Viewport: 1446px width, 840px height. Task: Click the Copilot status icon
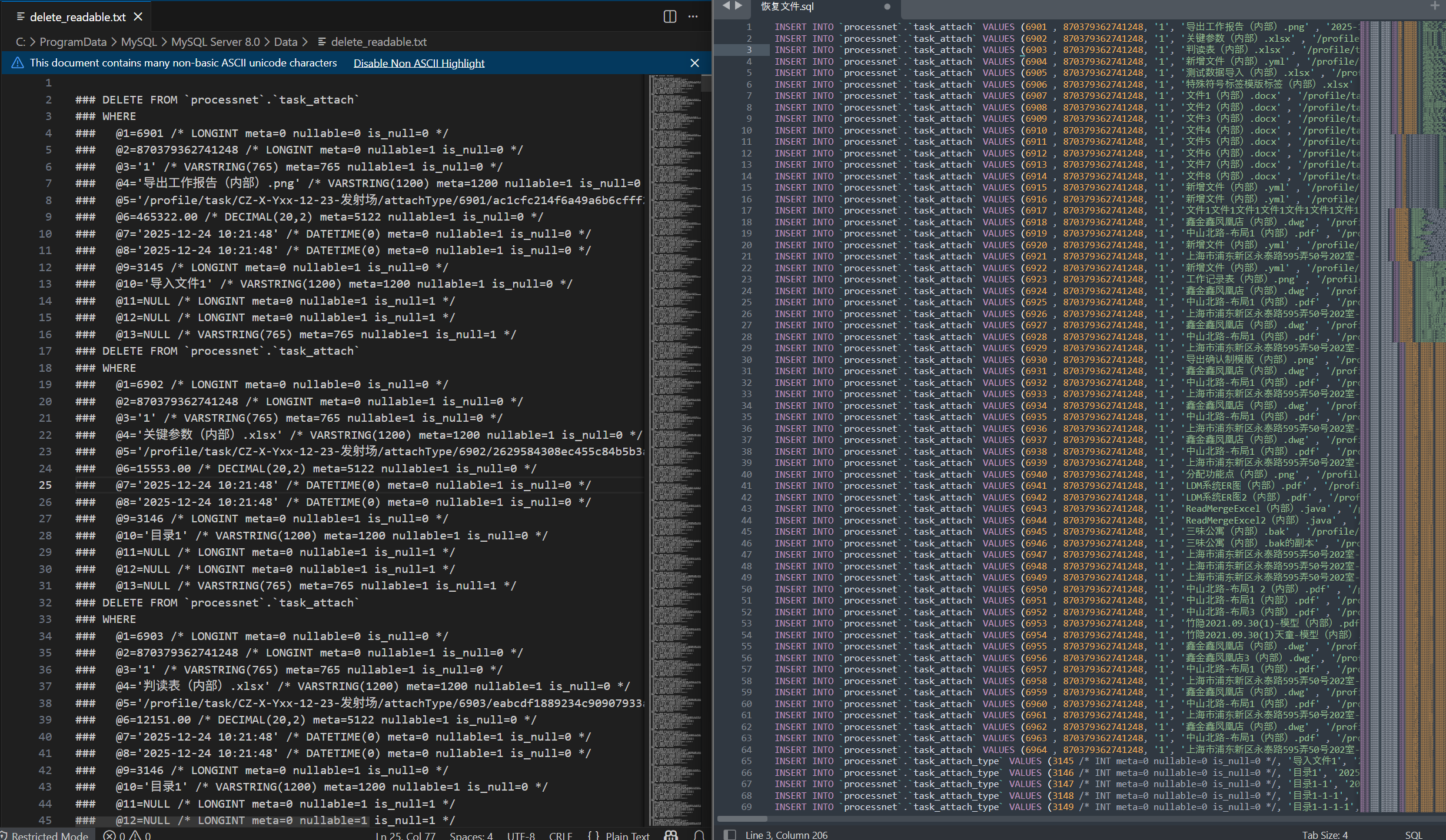pyautogui.click(x=671, y=835)
